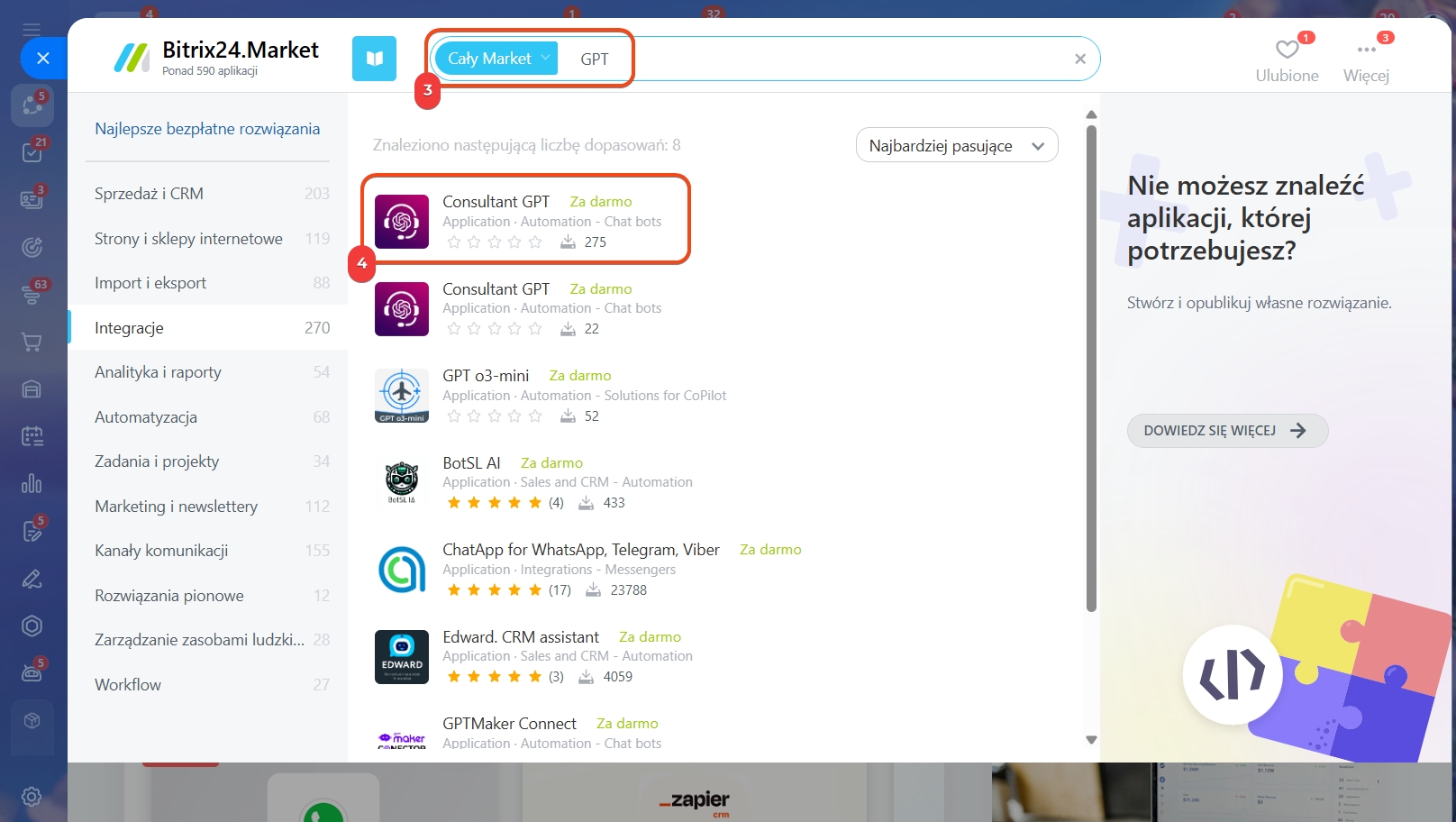1456x822 pixels.
Task: Open the shopping cart icon in sidebar
Action: [x=32, y=342]
